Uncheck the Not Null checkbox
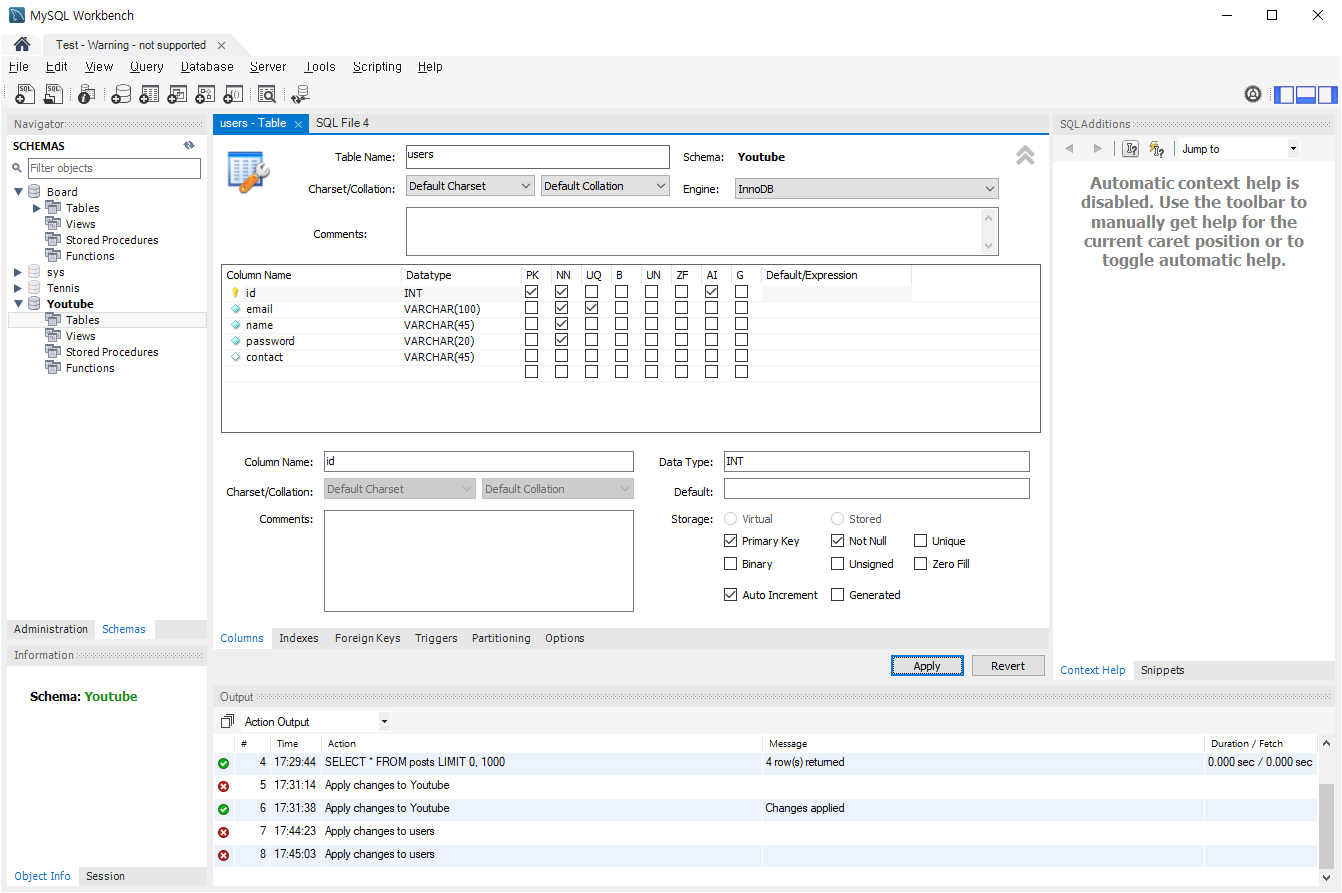Image resolution: width=1342 pixels, height=893 pixels. 838,541
